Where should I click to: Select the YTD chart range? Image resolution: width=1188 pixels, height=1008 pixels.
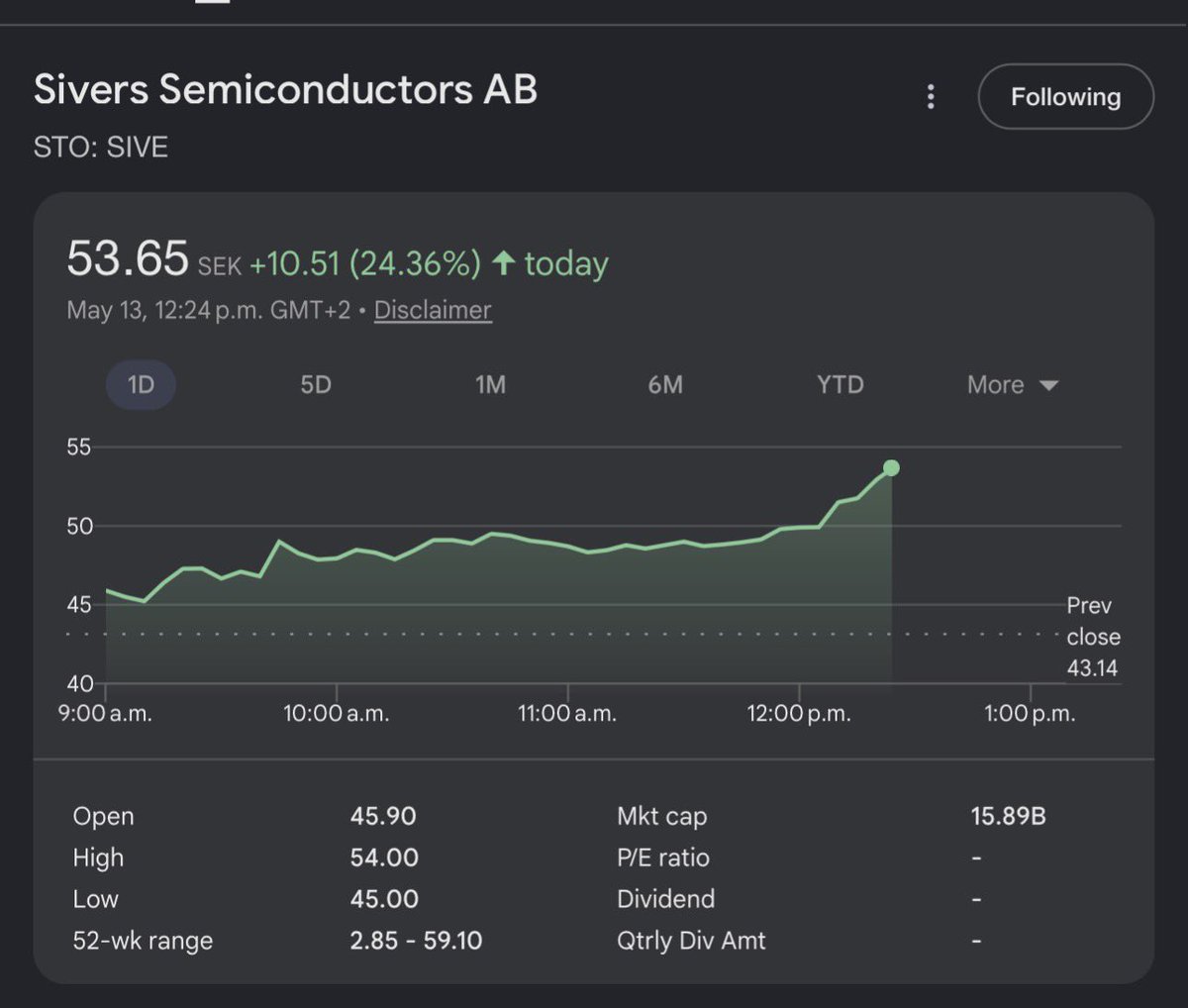(x=841, y=385)
